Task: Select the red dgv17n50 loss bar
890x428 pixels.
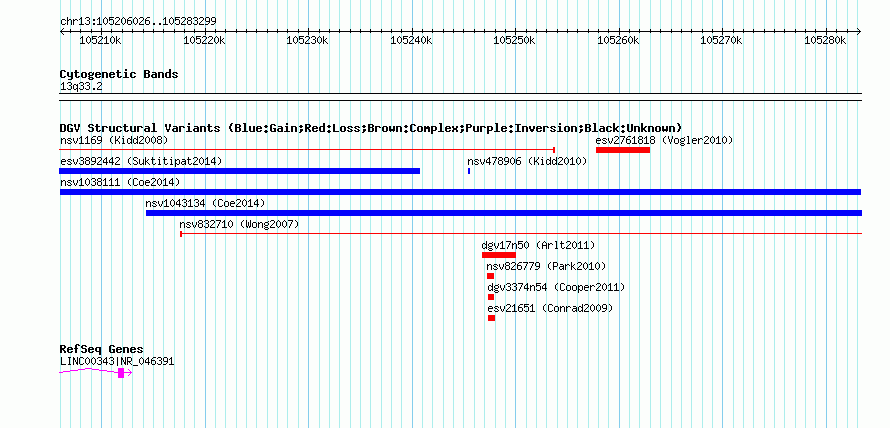Action: pos(498,255)
